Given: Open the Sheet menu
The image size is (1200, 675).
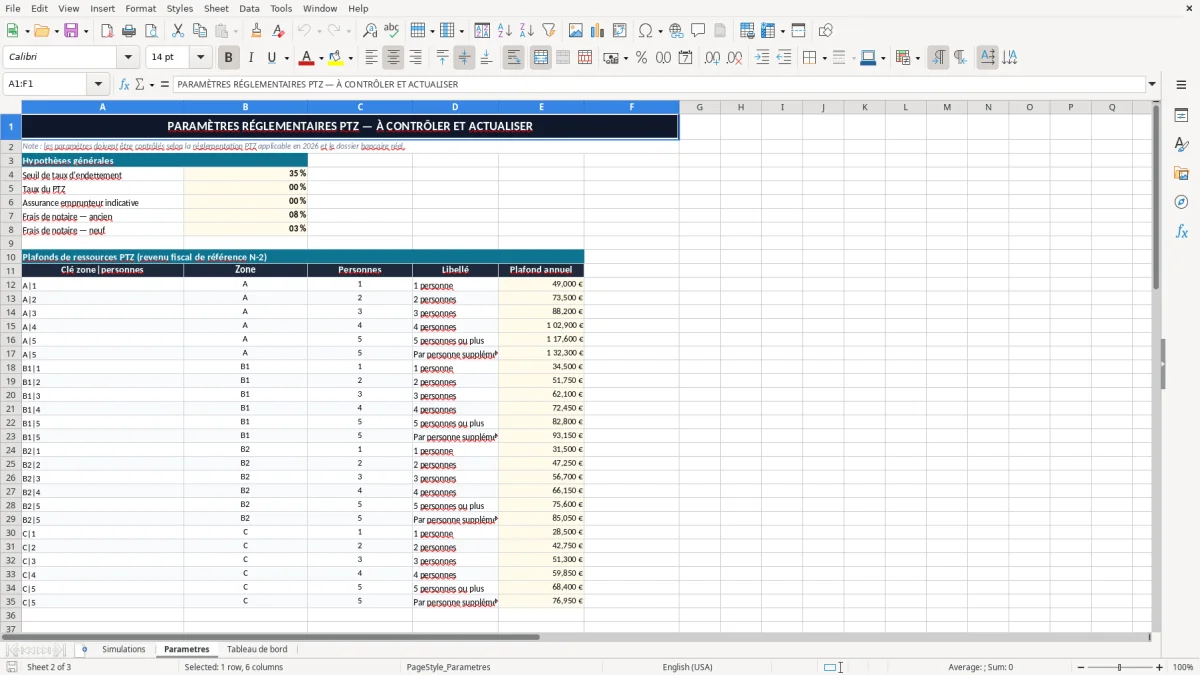Looking at the screenshot, I should click(216, 8).
